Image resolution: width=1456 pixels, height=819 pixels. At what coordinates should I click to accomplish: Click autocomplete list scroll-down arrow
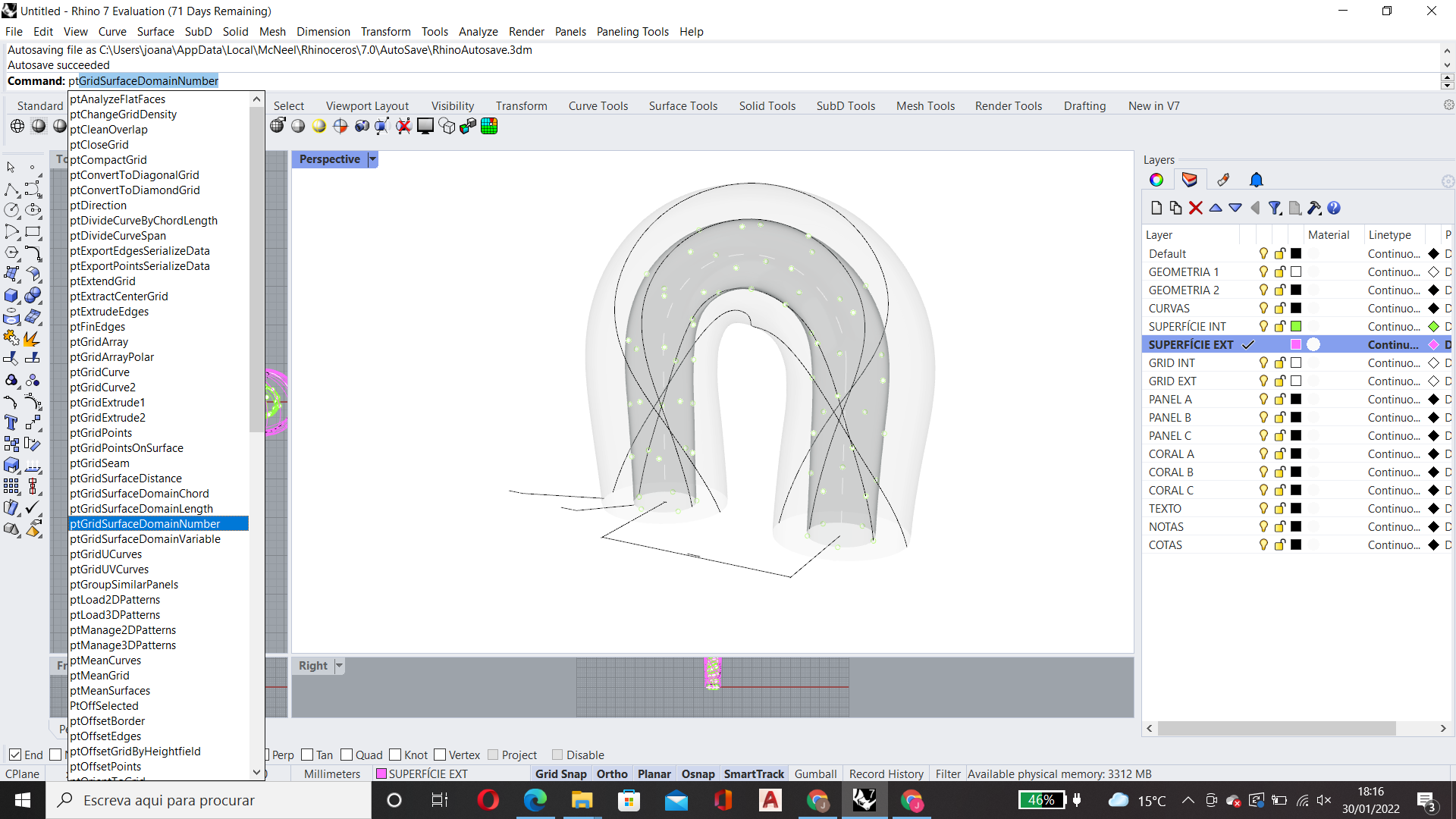pyautogui.click(x=256, y=772)
